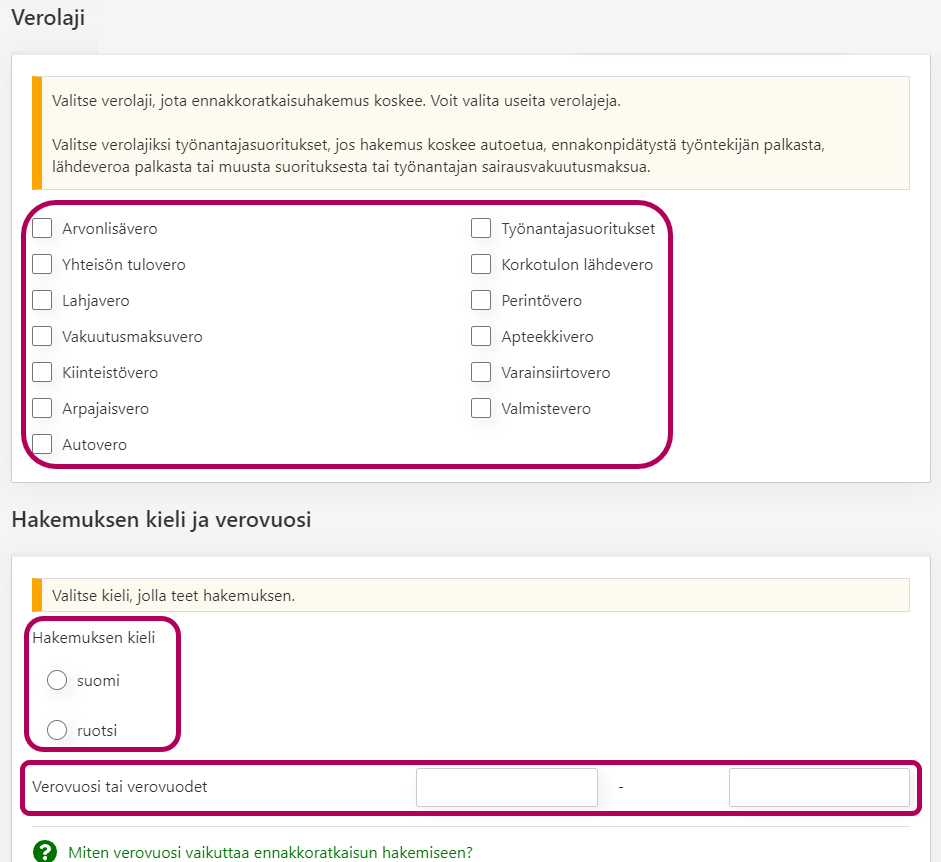Enable the Valmistevero checkbox
Screen dimensions: 941x862
(481, 409)
